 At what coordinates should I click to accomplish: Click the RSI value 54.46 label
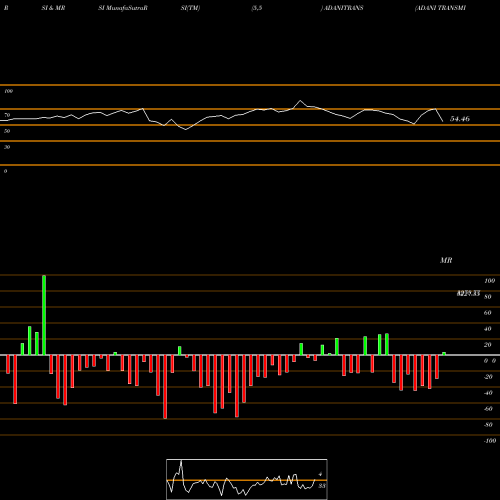point(460,119)
